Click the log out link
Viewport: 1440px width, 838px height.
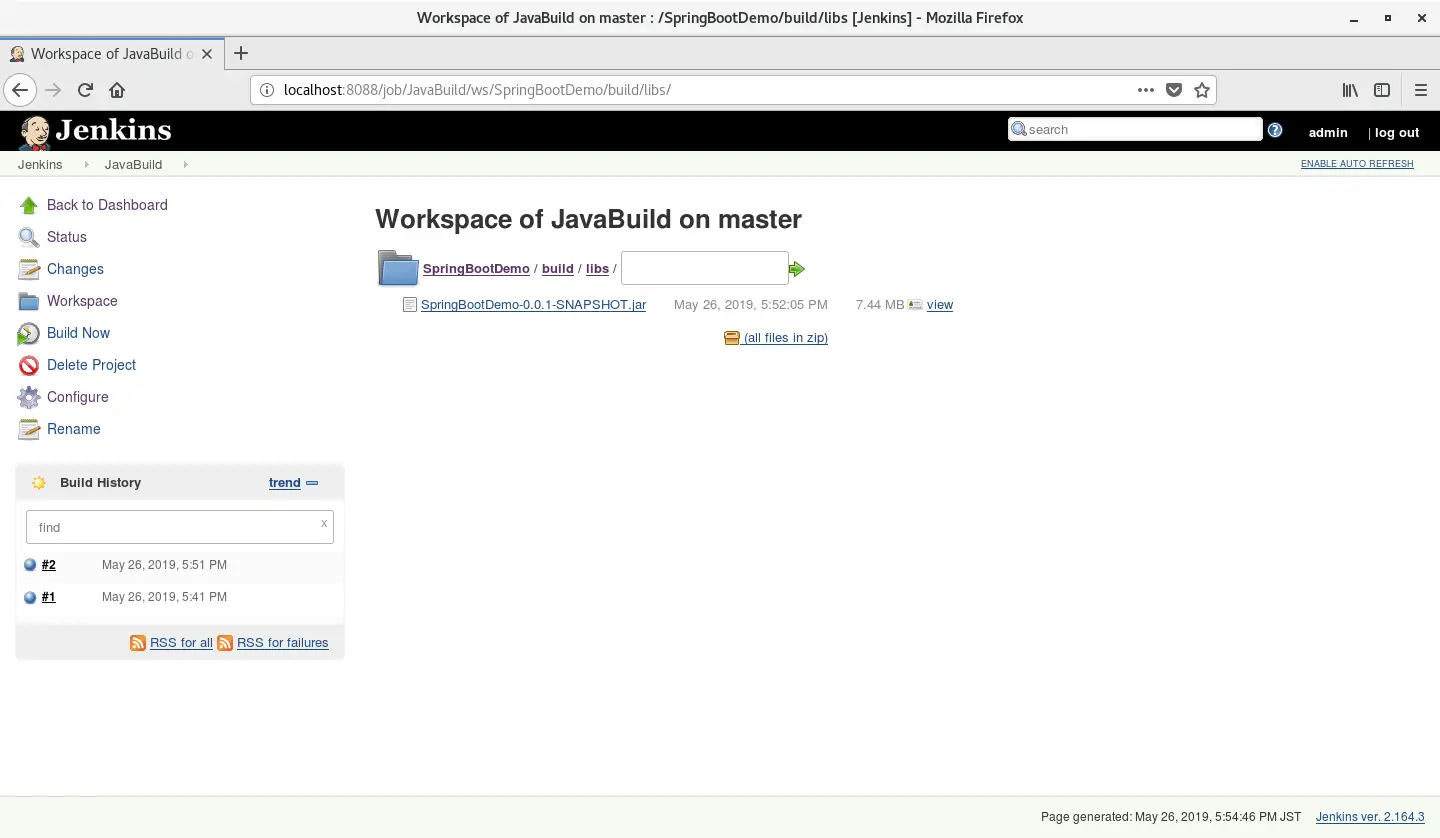point(1397,132)
